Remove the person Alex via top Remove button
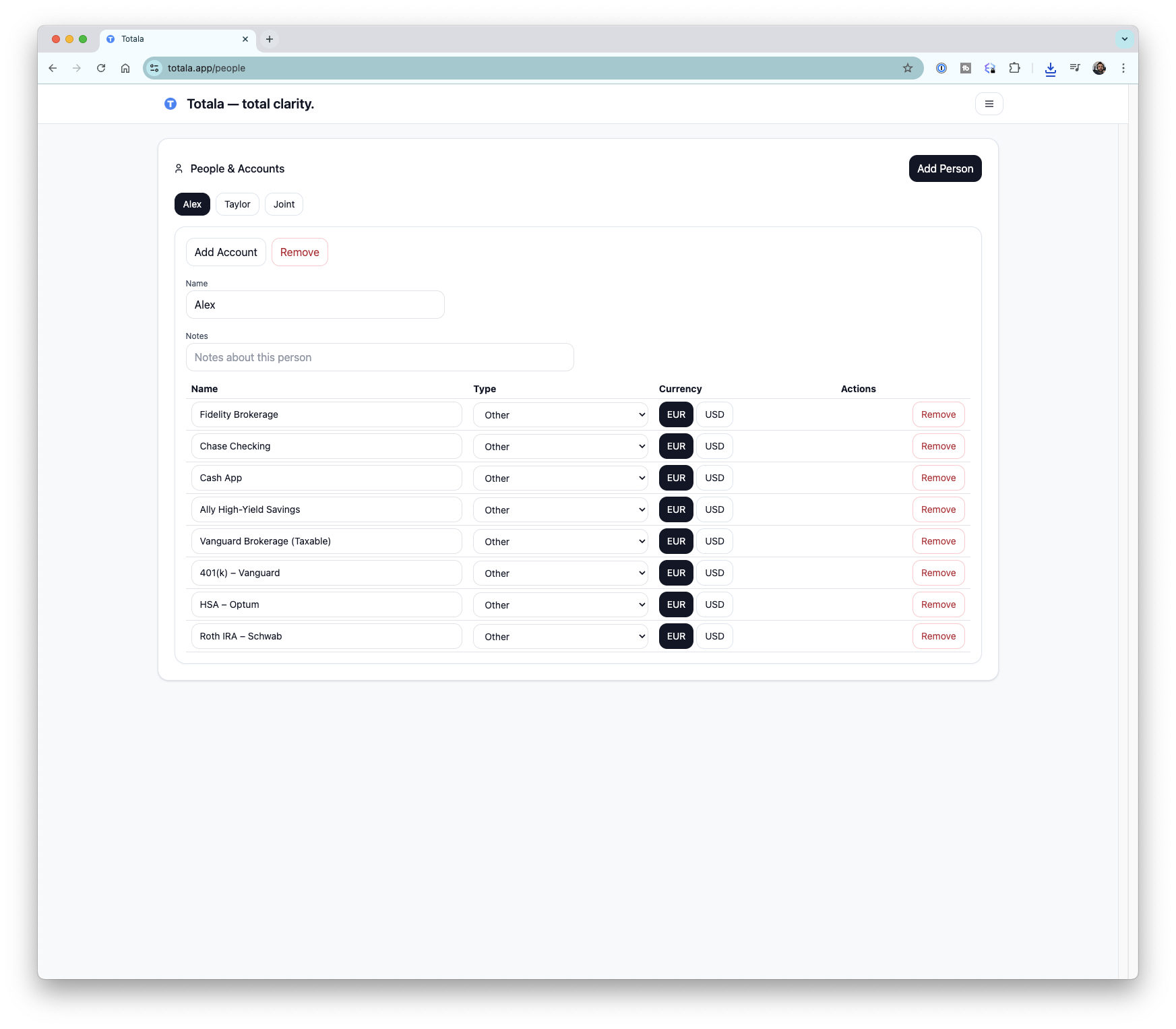 300,252
